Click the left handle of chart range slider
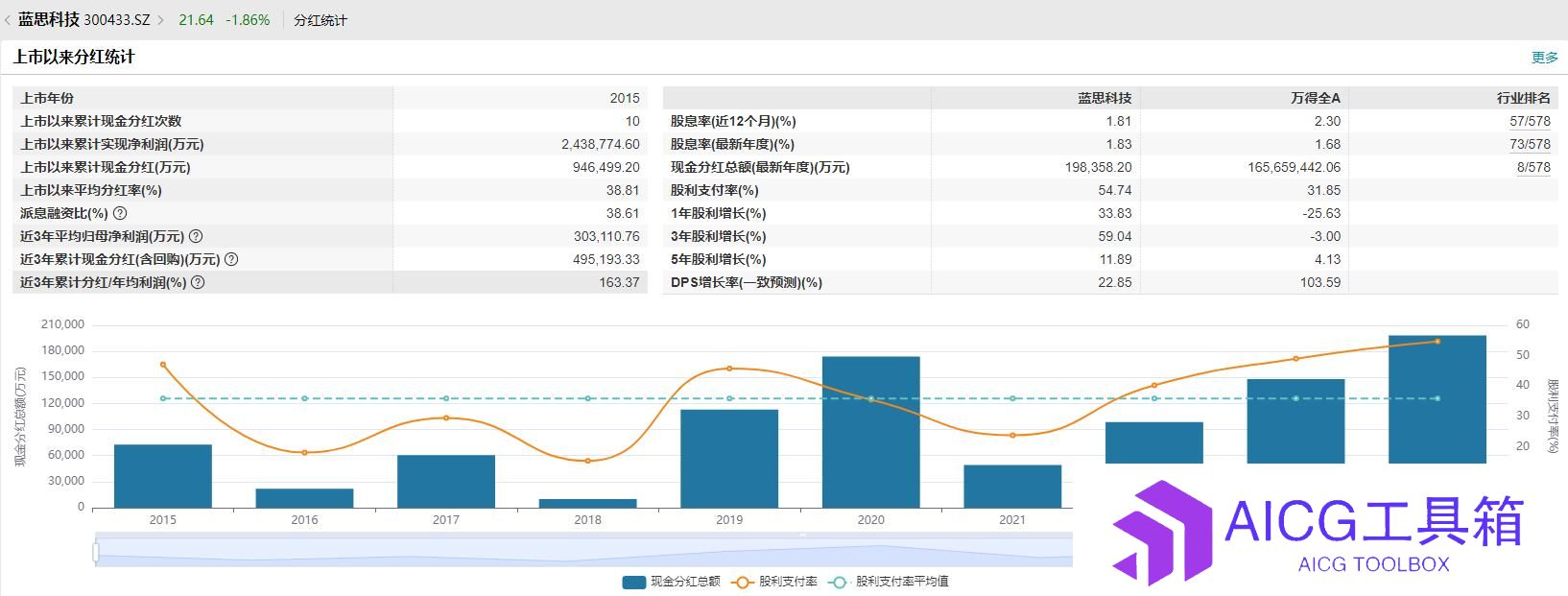The width and height of the screenshot is (1568, 596). 96,552
